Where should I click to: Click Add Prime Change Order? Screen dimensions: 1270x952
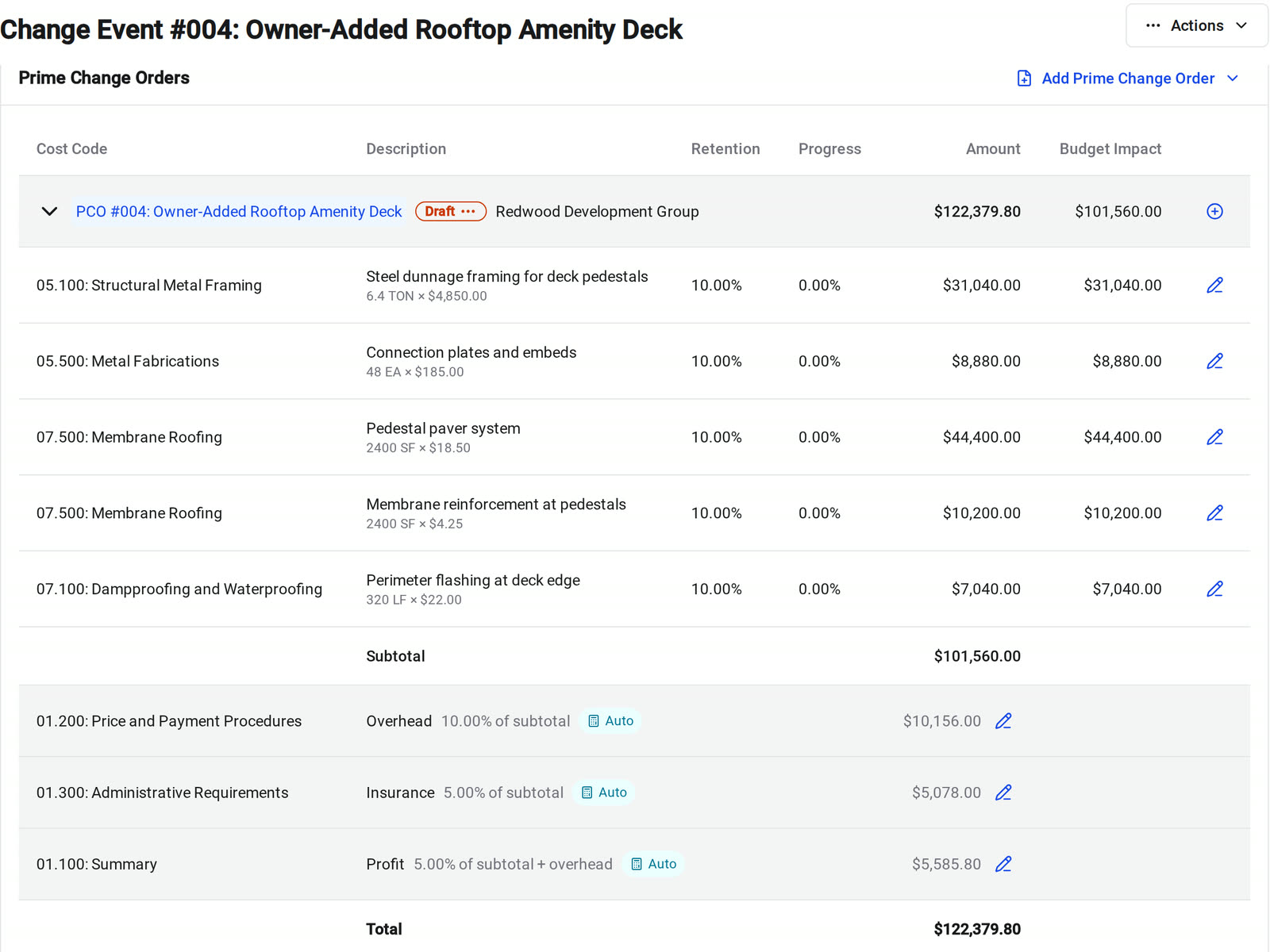[1128, 79]
